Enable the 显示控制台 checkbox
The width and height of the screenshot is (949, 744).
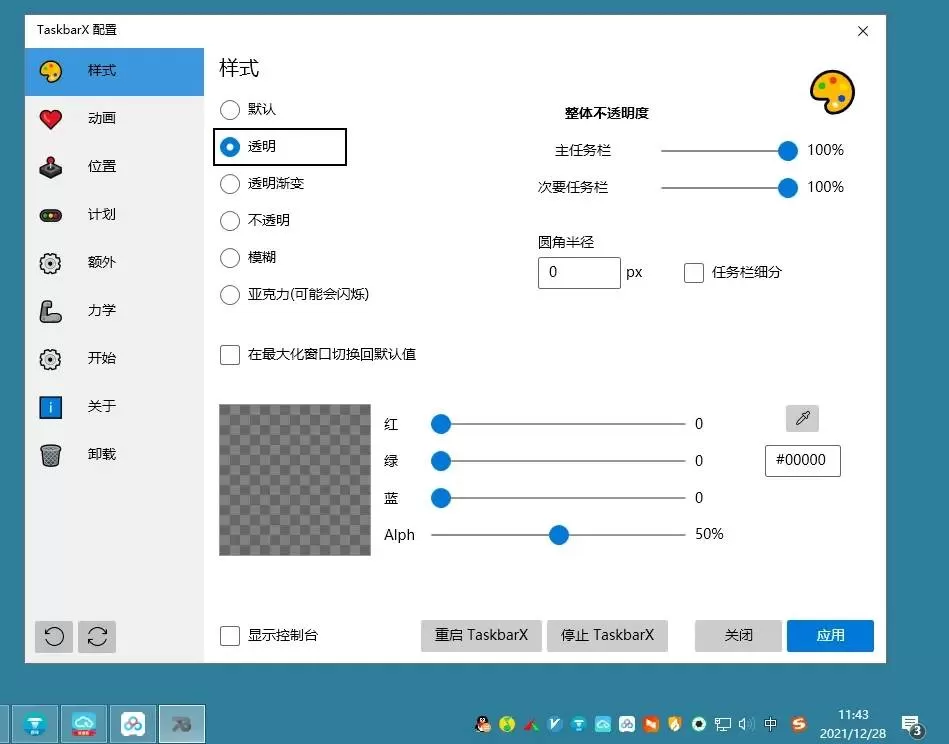pyautogui.click(x=229, y=635)
